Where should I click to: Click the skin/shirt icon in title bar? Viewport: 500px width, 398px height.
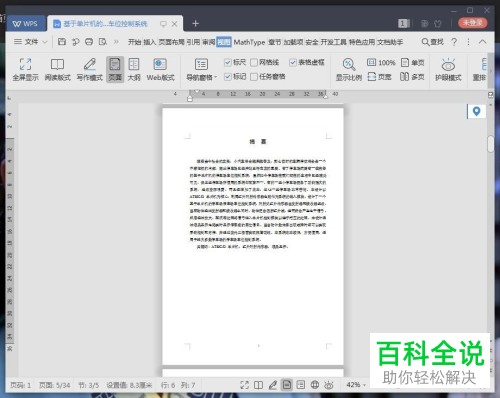(438, 23)
